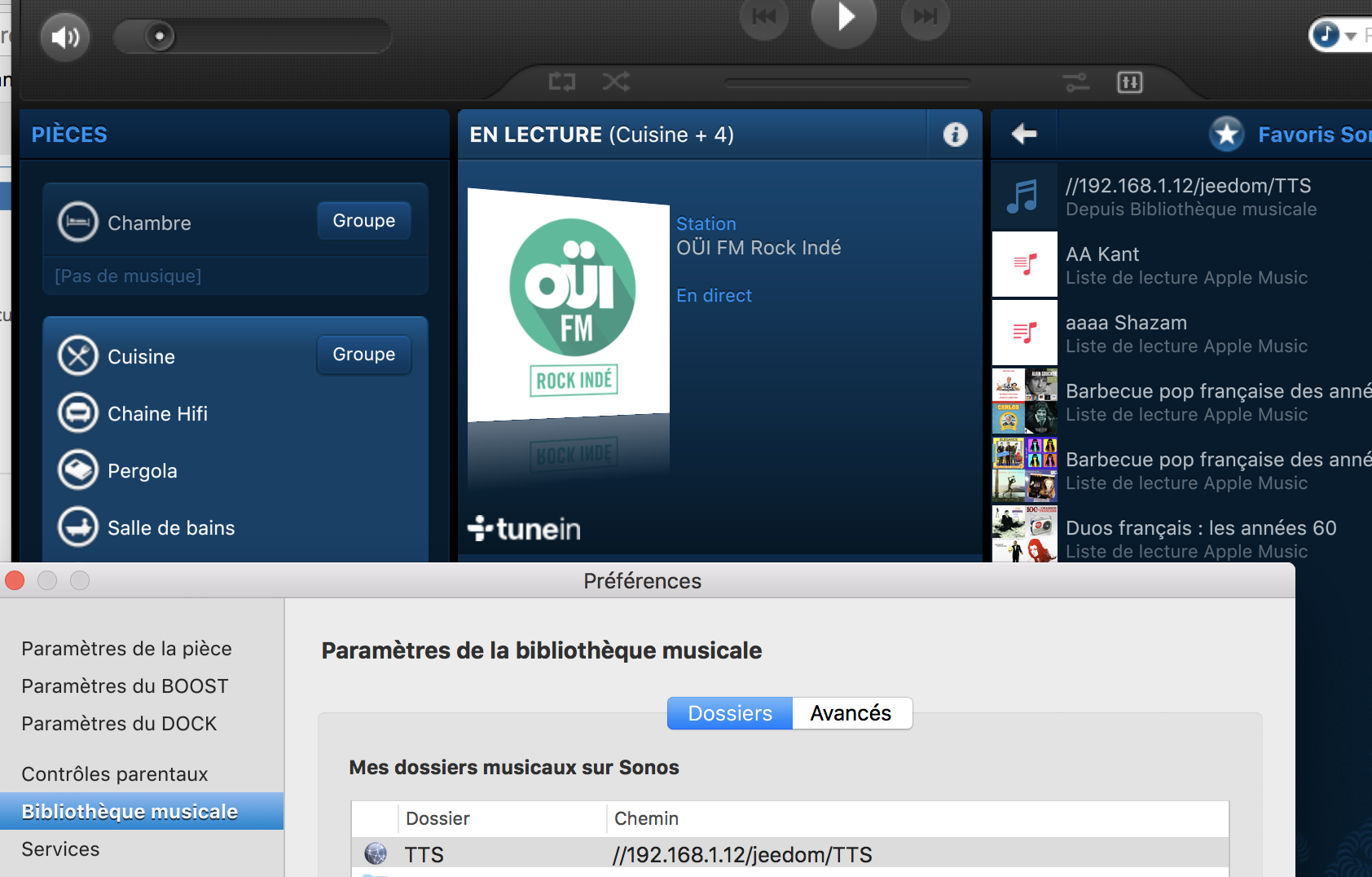Image resolution: width=1372 pixels, height=877 pixels.
Task: Click the TTS network folder globe icon
Action: [376, 853]
